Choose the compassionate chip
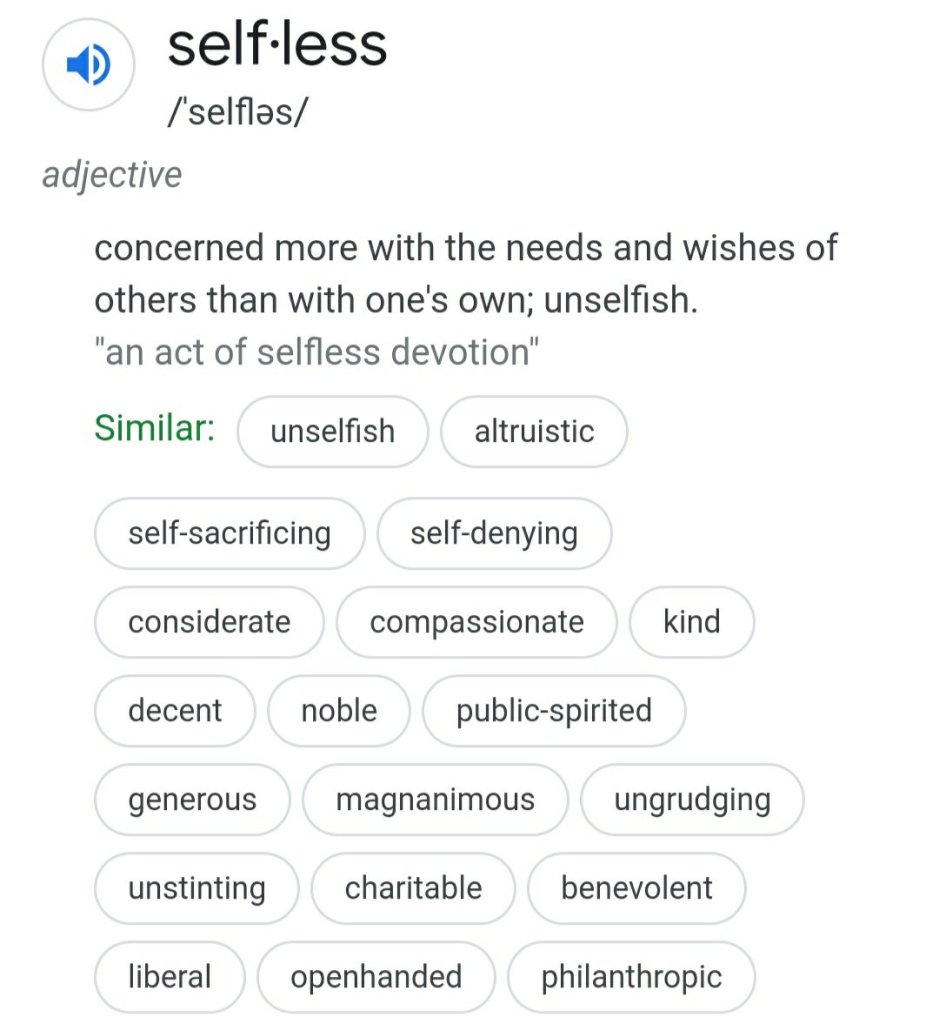This screenshot has width=939, height=1024. click(477, 622)
